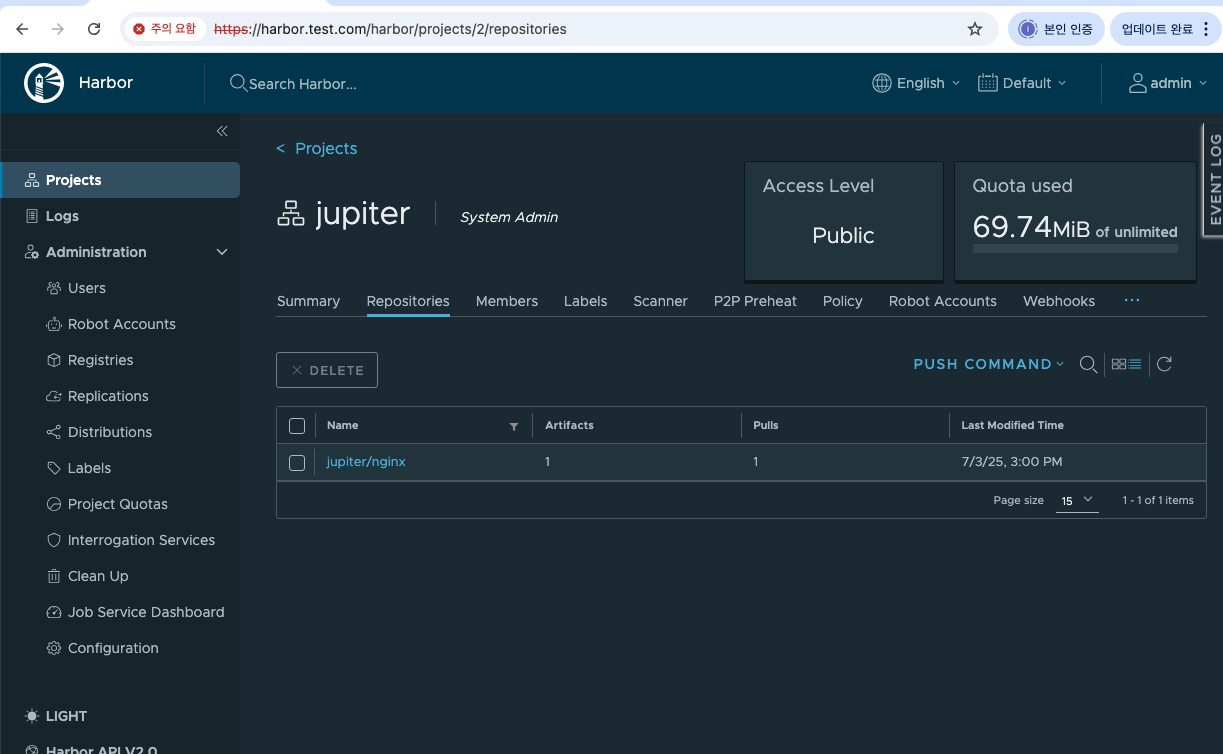Open the project Robot Accounts tab
Viewport: 1223px width, 754px height.
(943, 301)
